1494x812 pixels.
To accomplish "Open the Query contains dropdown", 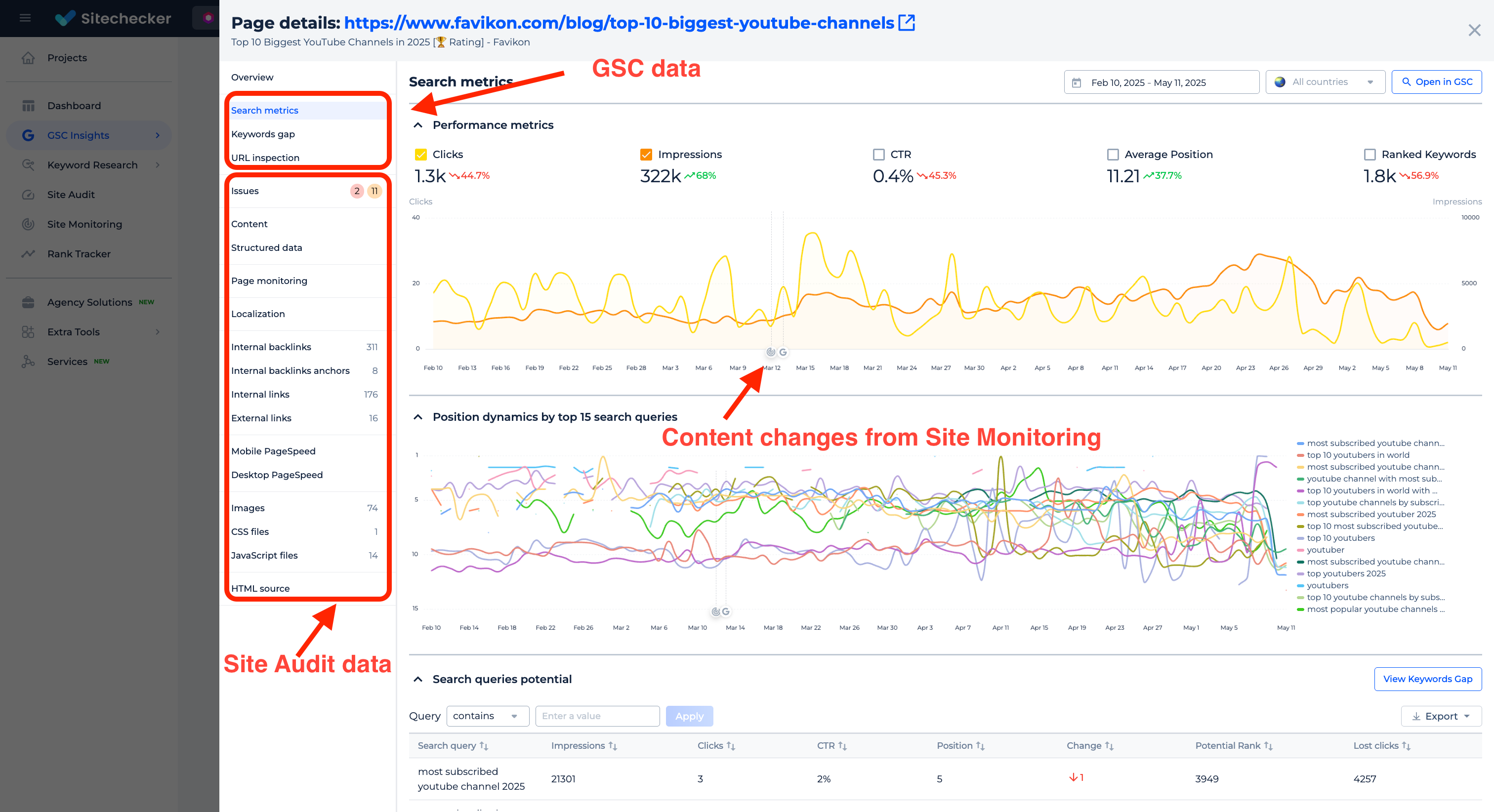I will coord(487,716).
